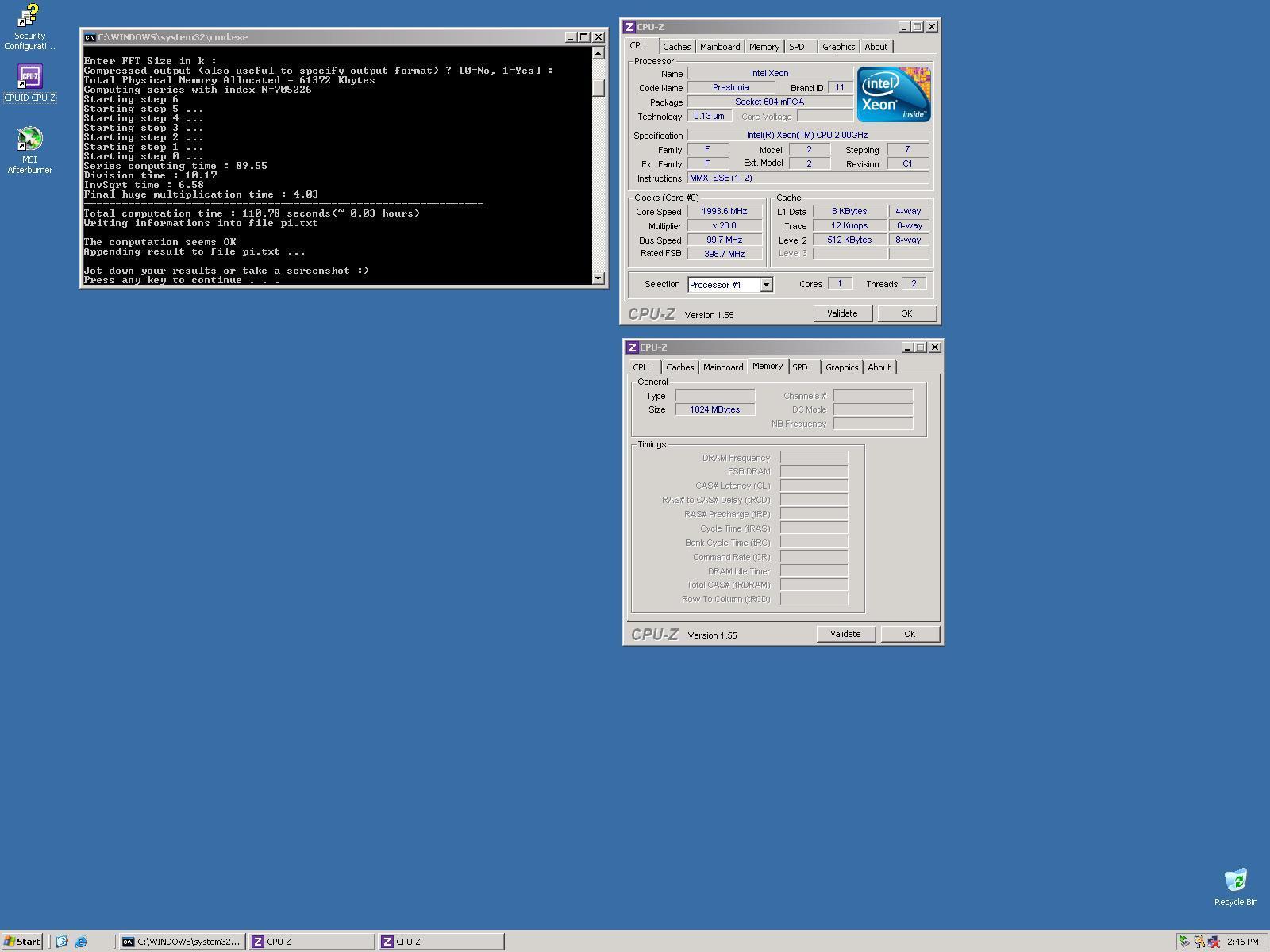
Task: Click network disconnected tray icon
Action: pyautogui.click(x=1214, y=942)
